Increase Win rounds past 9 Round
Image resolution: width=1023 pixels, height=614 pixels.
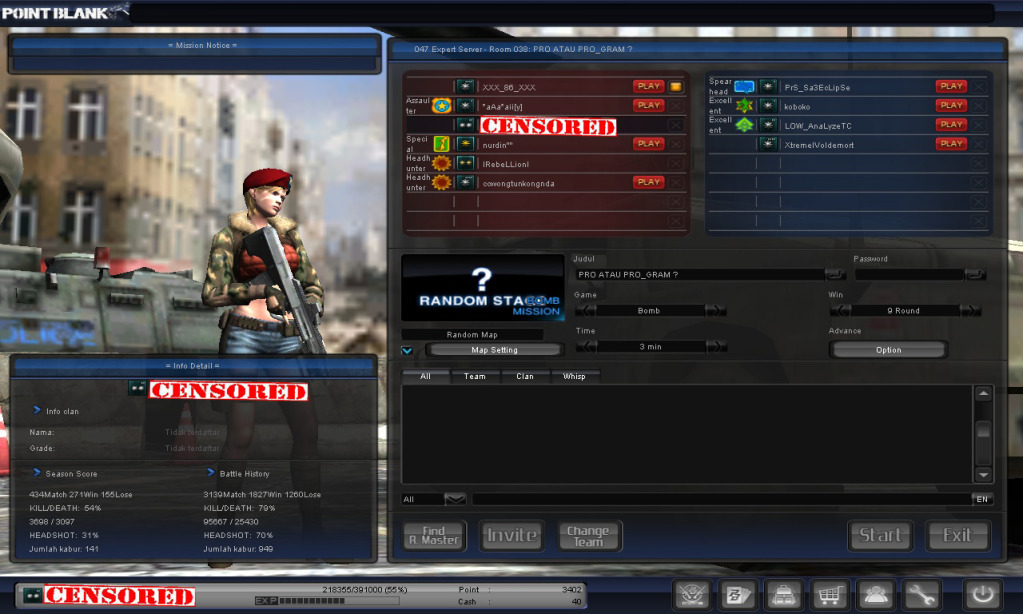(x=971, y=311)
